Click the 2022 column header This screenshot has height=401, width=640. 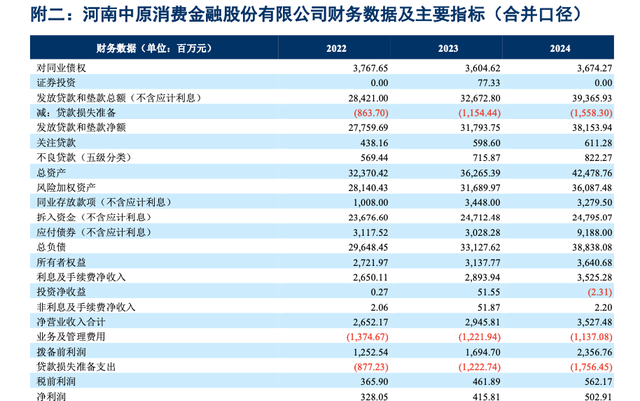point(338,48)
